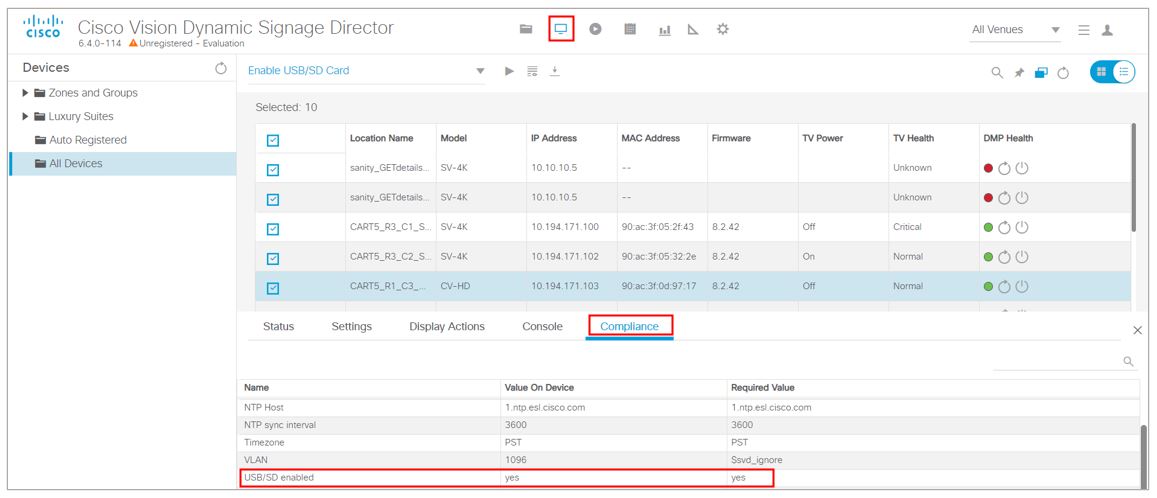
Task: Click the pin icon above the device table
Action: click(1019, 72)
